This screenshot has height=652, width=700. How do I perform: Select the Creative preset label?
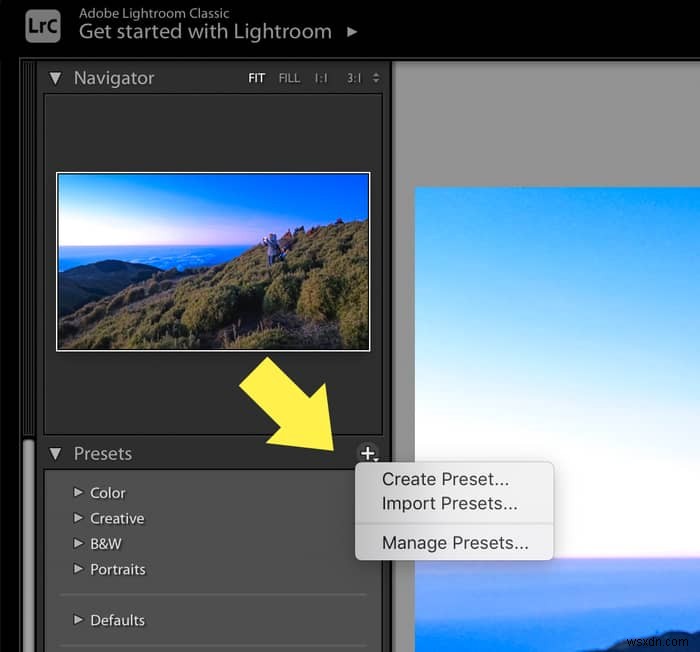[x=117, y=518]
